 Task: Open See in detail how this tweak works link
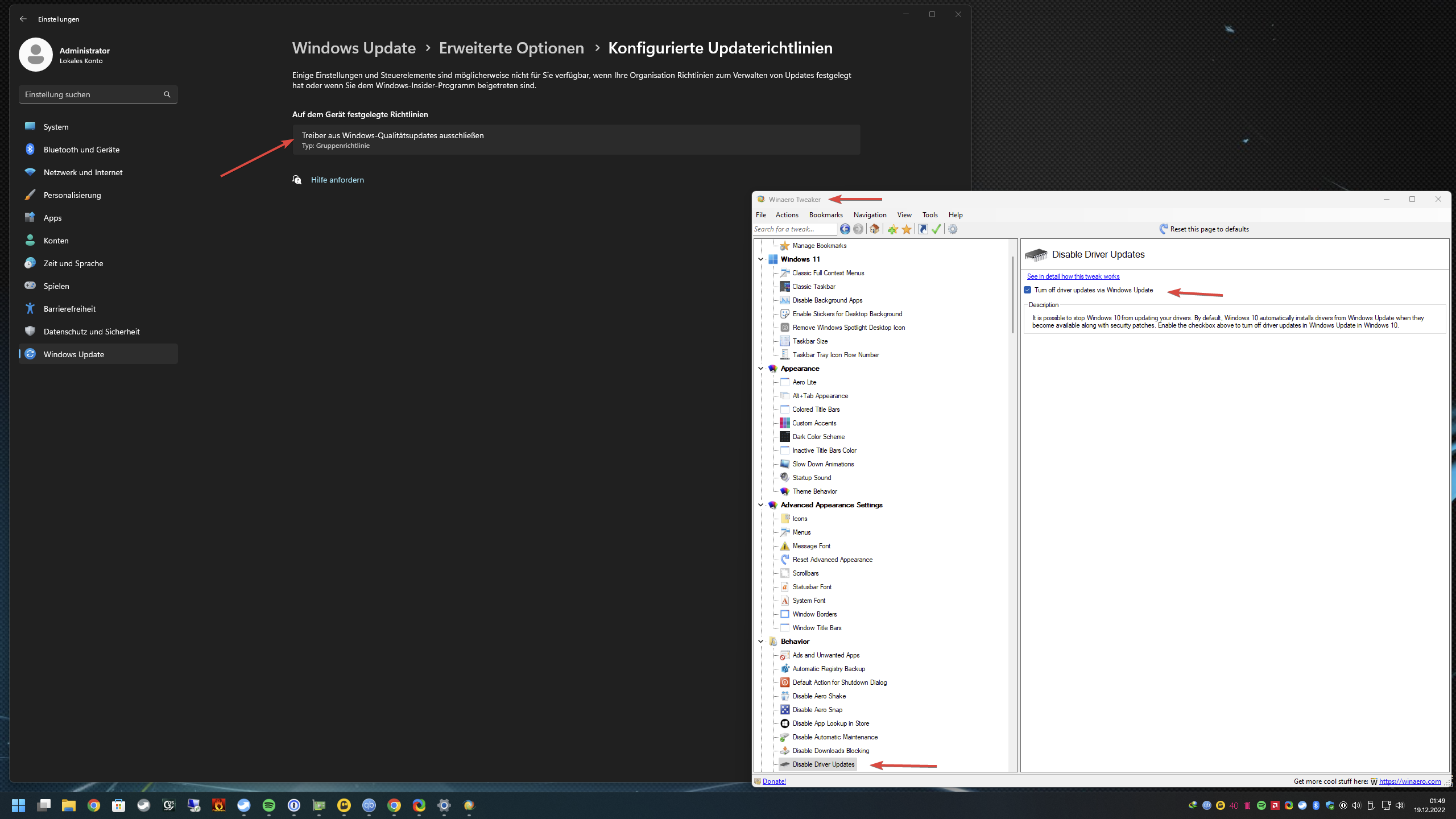click(x=1073, y=276)
